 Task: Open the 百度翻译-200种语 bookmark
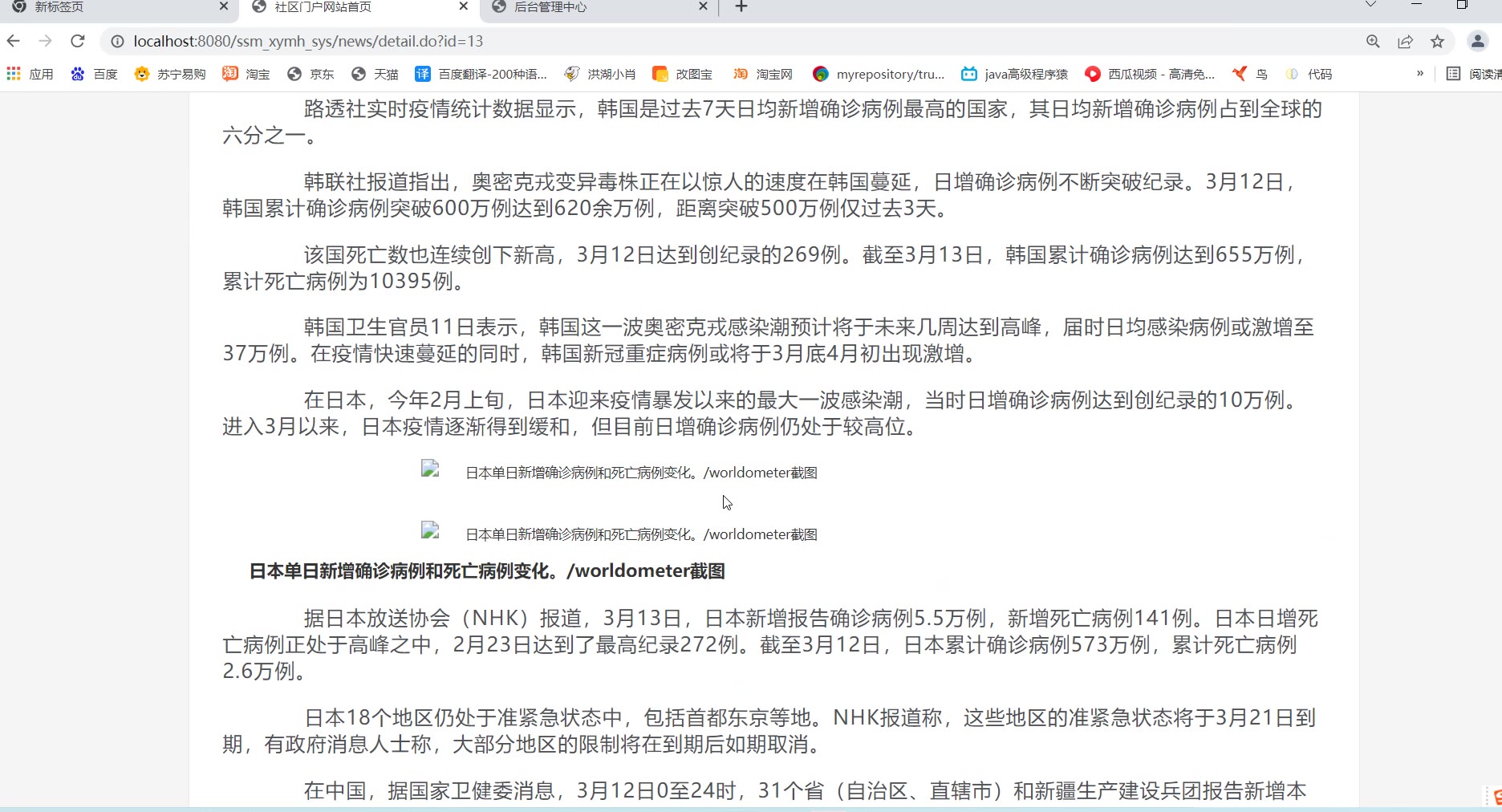coord(481,74)
